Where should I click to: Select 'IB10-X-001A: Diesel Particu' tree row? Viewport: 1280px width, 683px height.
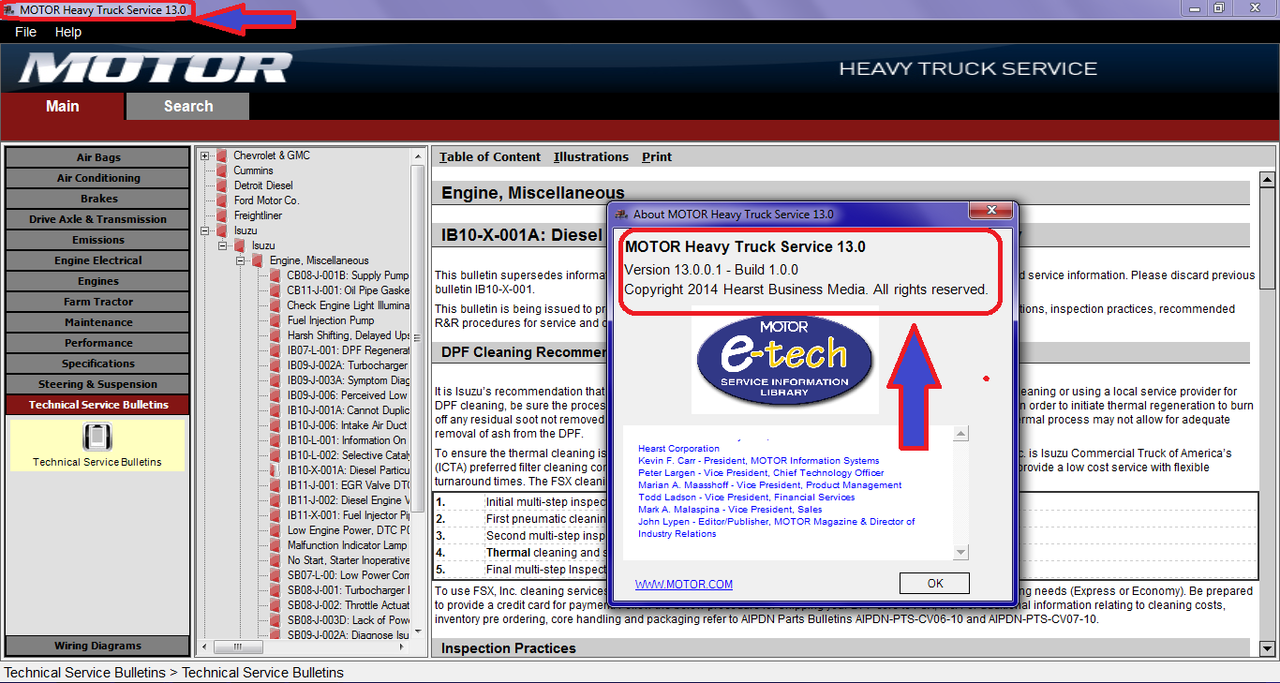click(348, 471)
